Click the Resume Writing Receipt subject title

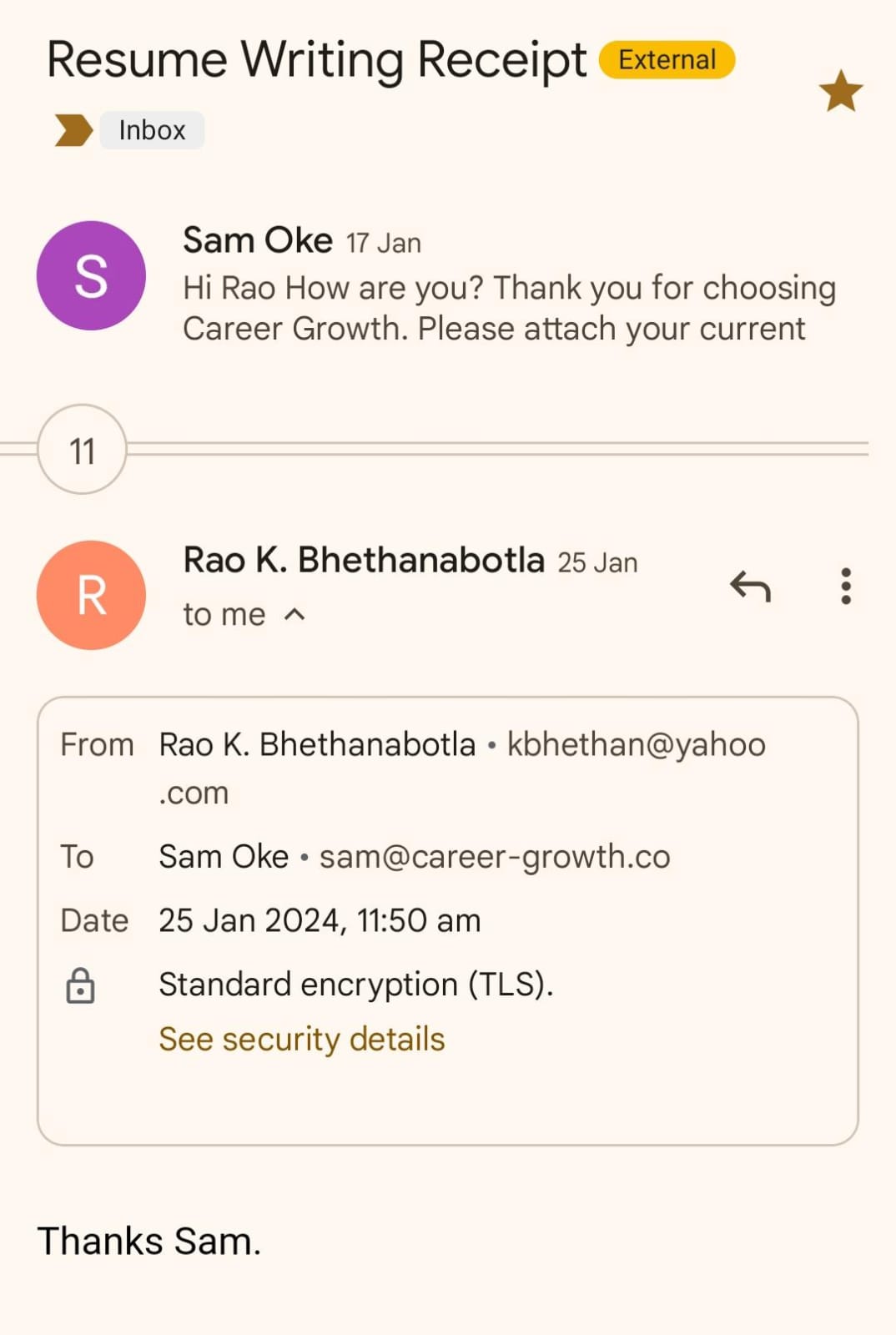(x=316, y=60)
